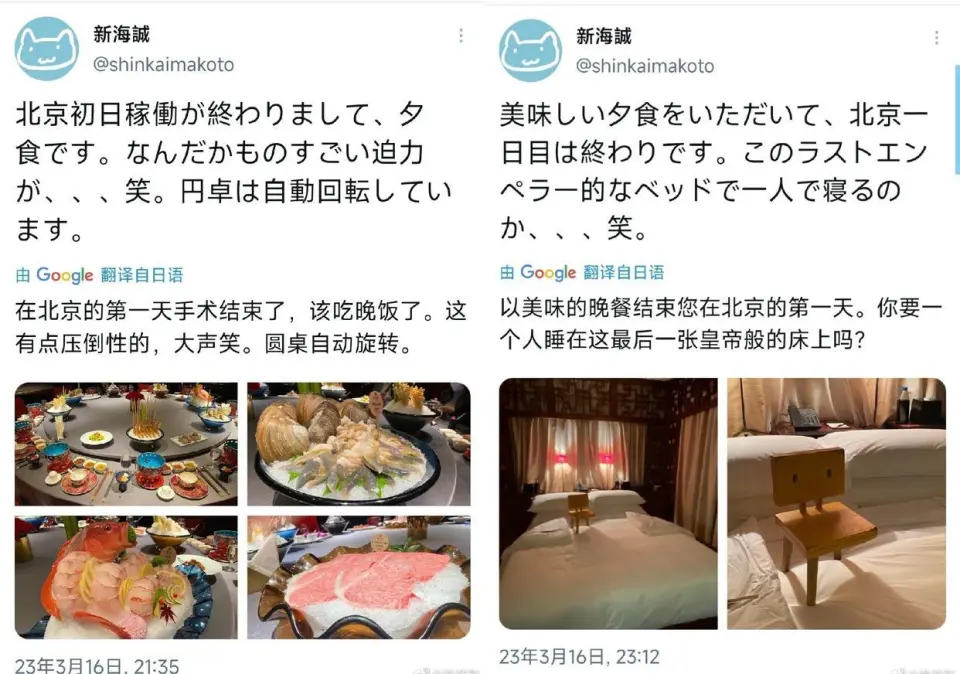Click 新海誠 display name on right tweet
Viewport: 960px width, 674px height.
tap(604, 36)
